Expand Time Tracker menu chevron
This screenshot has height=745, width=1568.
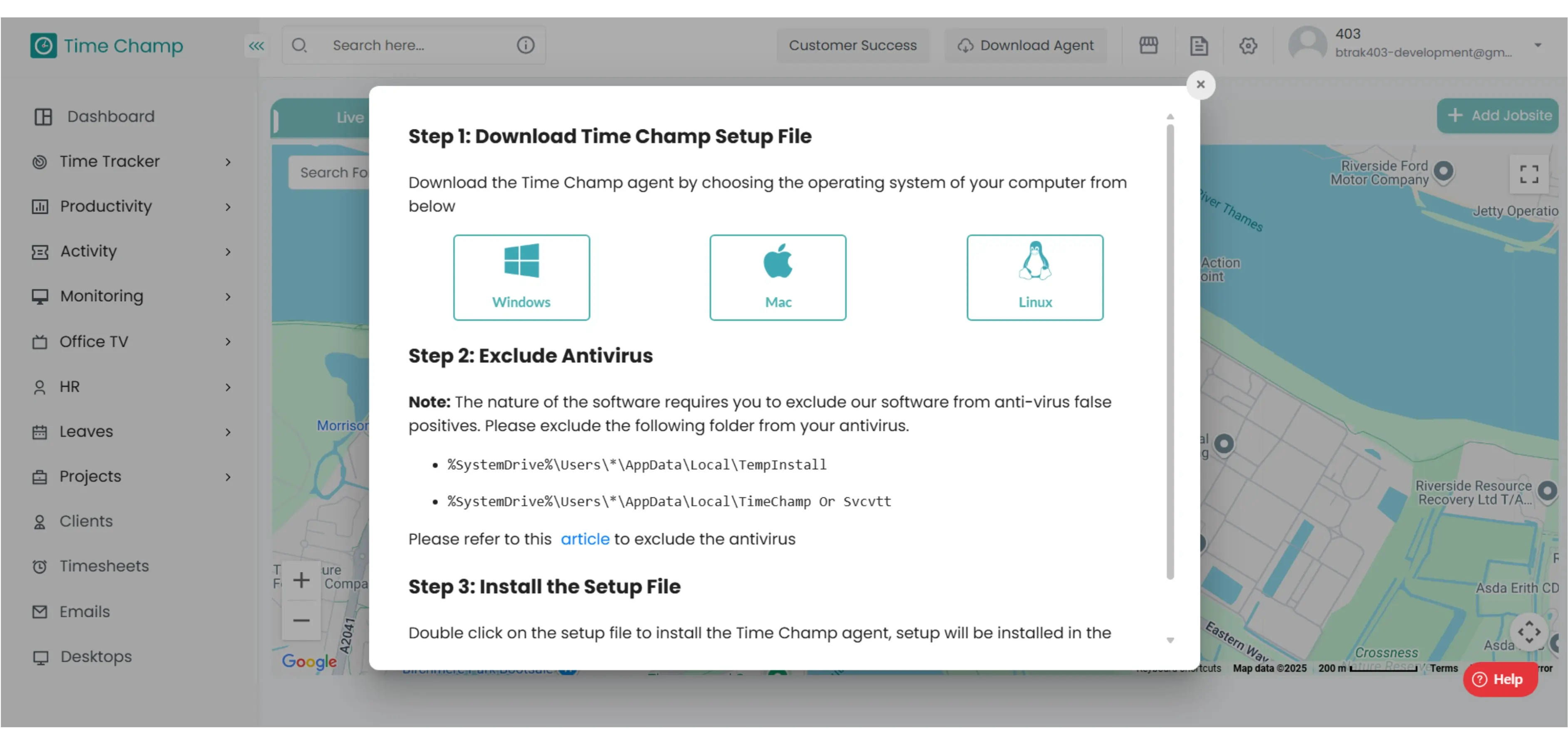pos(228,162)
